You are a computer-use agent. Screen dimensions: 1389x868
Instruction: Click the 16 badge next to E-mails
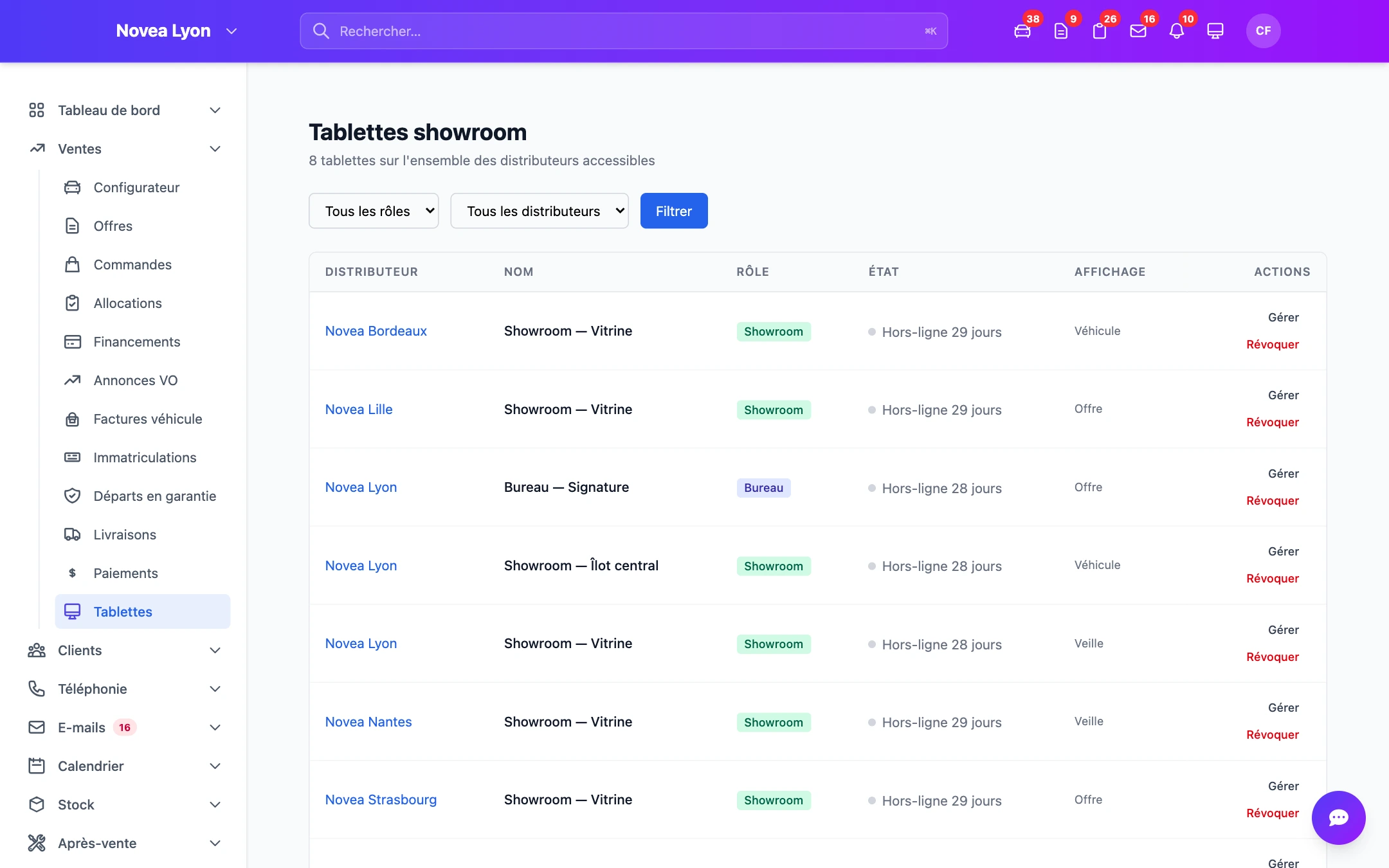click(x=125, y=727)
